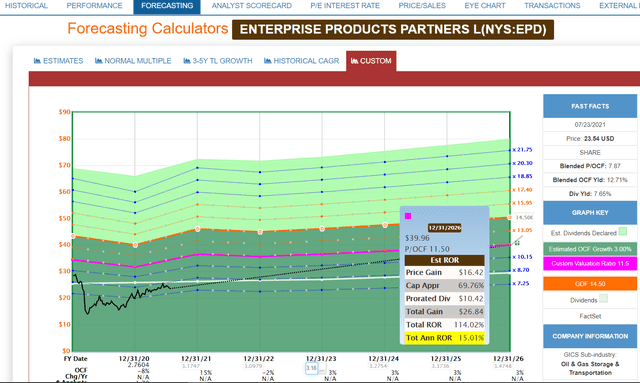This screenshot has height=383, width=640.
Task: Click the Enterprise Products Partners ticker banner
Action: (x=393, y=29)
